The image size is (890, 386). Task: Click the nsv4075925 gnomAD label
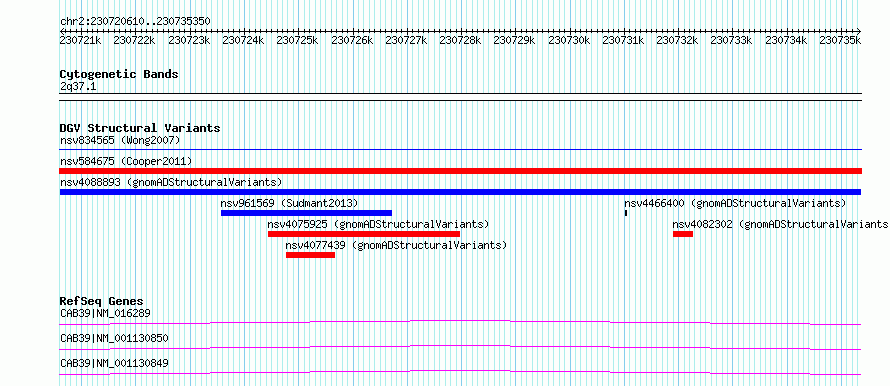coord(378,224)
